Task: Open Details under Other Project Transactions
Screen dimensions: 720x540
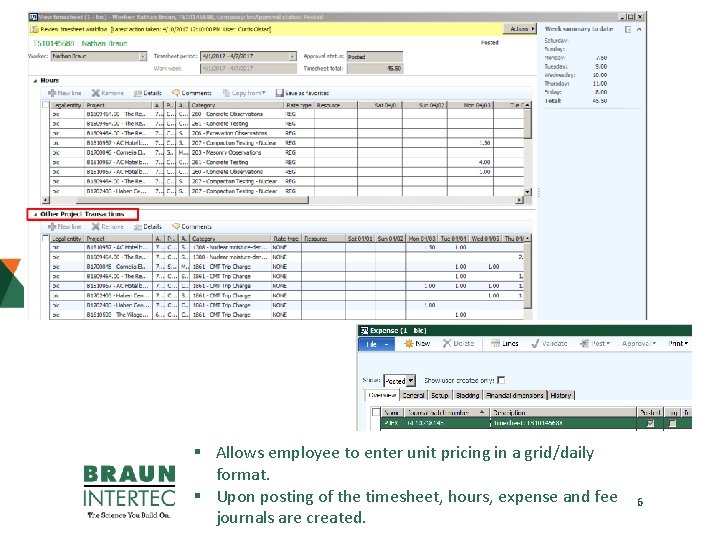Action: [x=148, y=227]
